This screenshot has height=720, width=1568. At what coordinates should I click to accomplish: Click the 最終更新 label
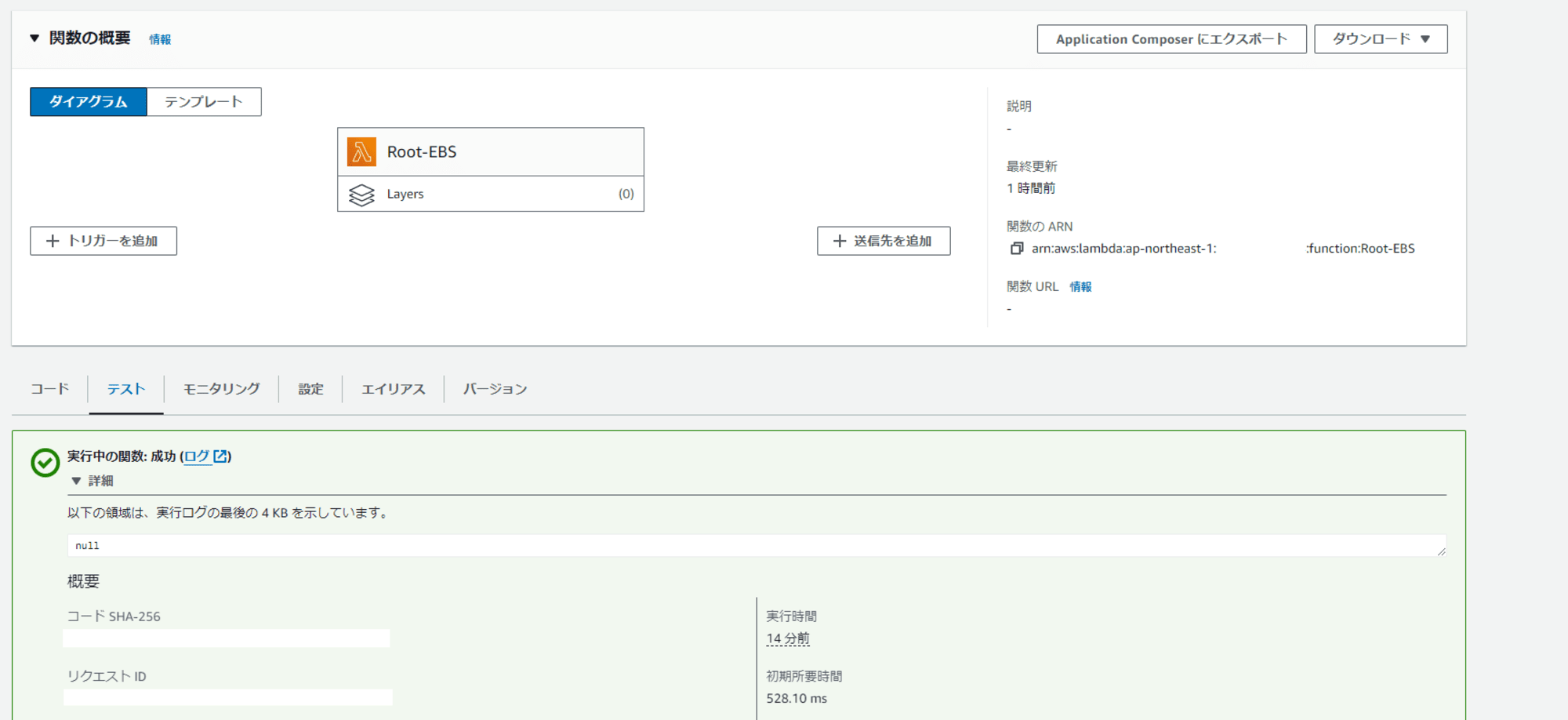(1032, 166)
